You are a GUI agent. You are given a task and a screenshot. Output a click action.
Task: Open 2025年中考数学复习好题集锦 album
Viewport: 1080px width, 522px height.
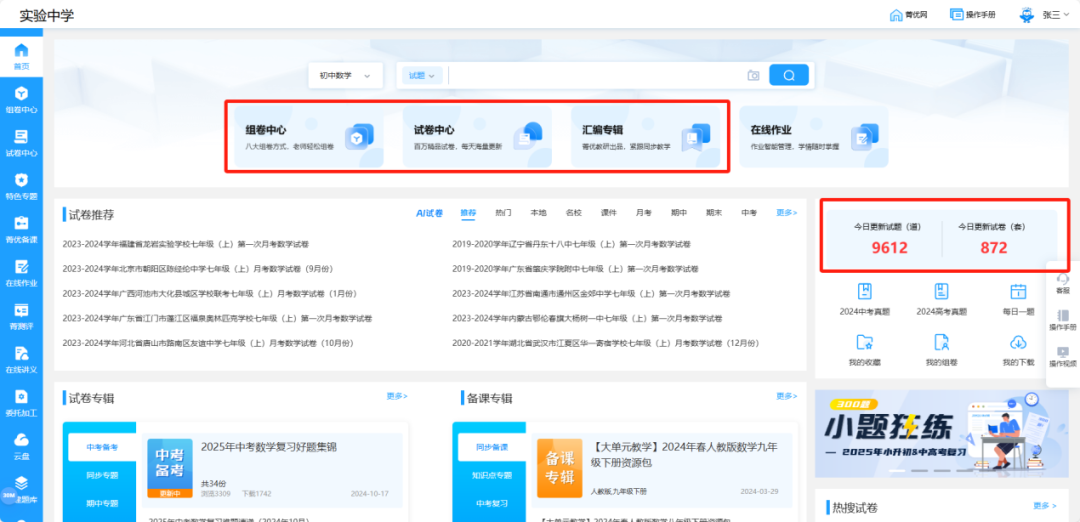coord(269,447)
